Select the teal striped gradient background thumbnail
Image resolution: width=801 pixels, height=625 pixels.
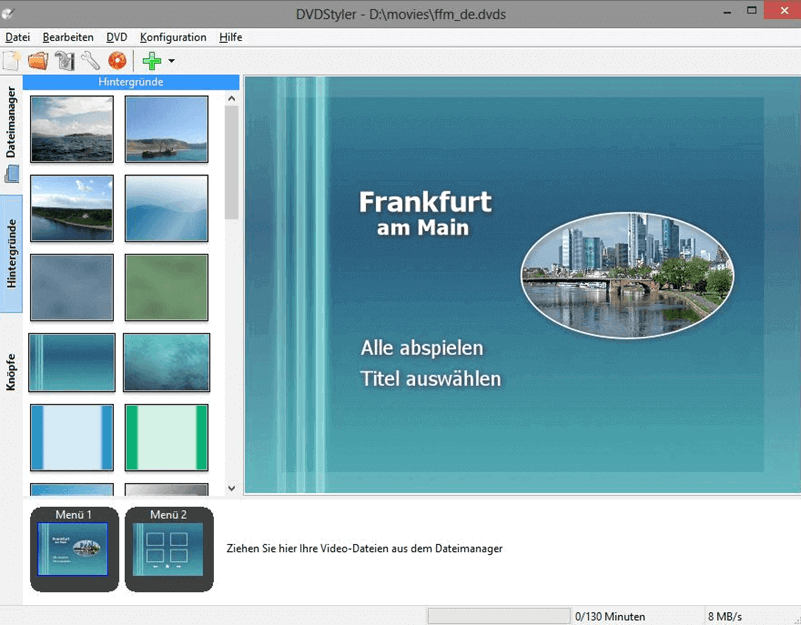[72, 362]
